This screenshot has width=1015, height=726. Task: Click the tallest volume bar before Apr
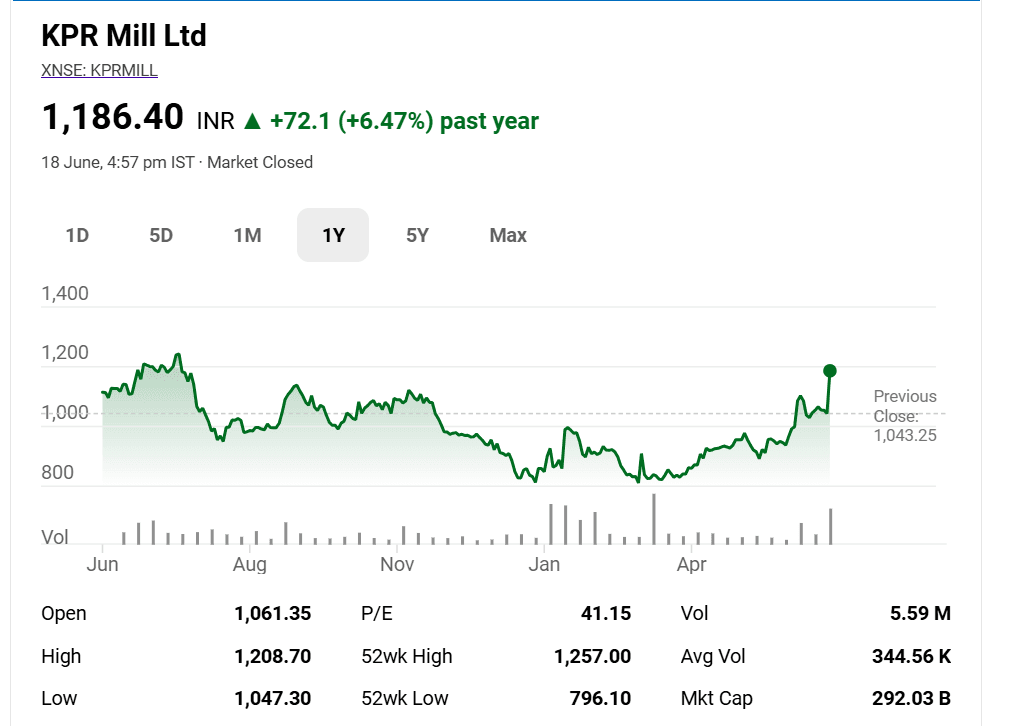click(654, 519)
